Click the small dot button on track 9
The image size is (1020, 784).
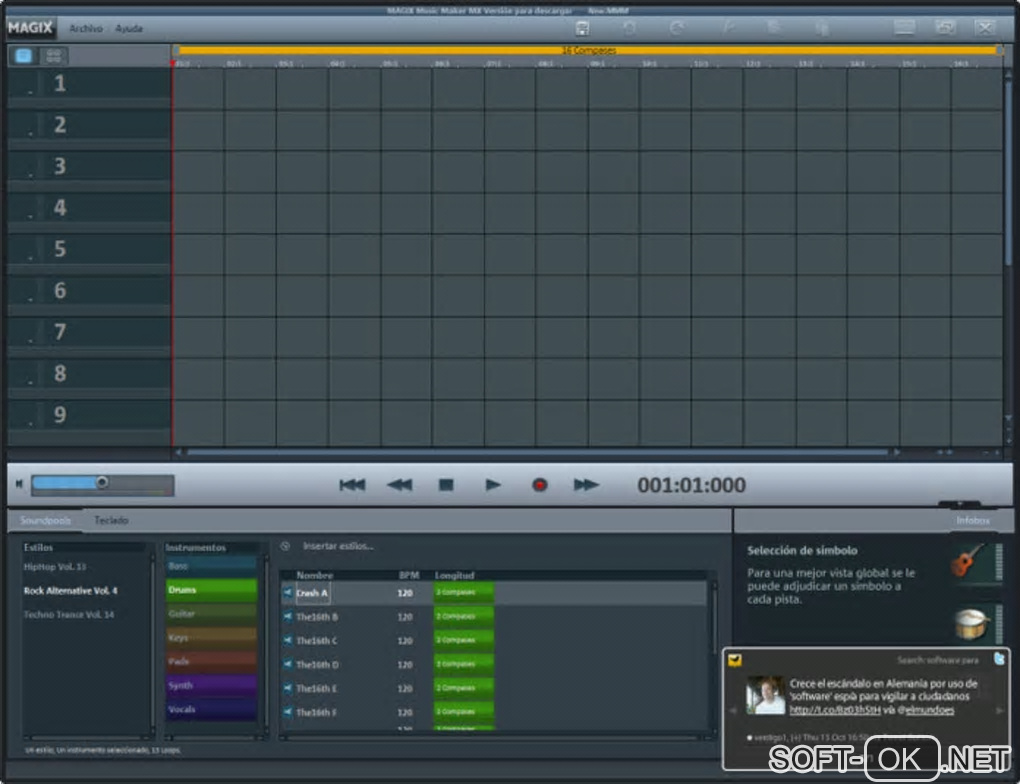(x=30, y=423)
